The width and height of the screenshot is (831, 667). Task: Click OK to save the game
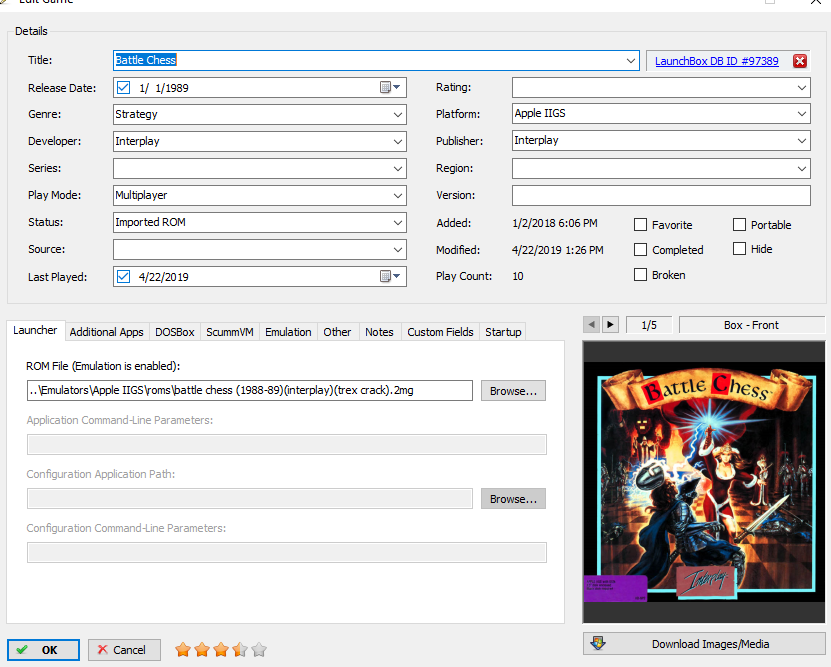(x=43, y=650)
